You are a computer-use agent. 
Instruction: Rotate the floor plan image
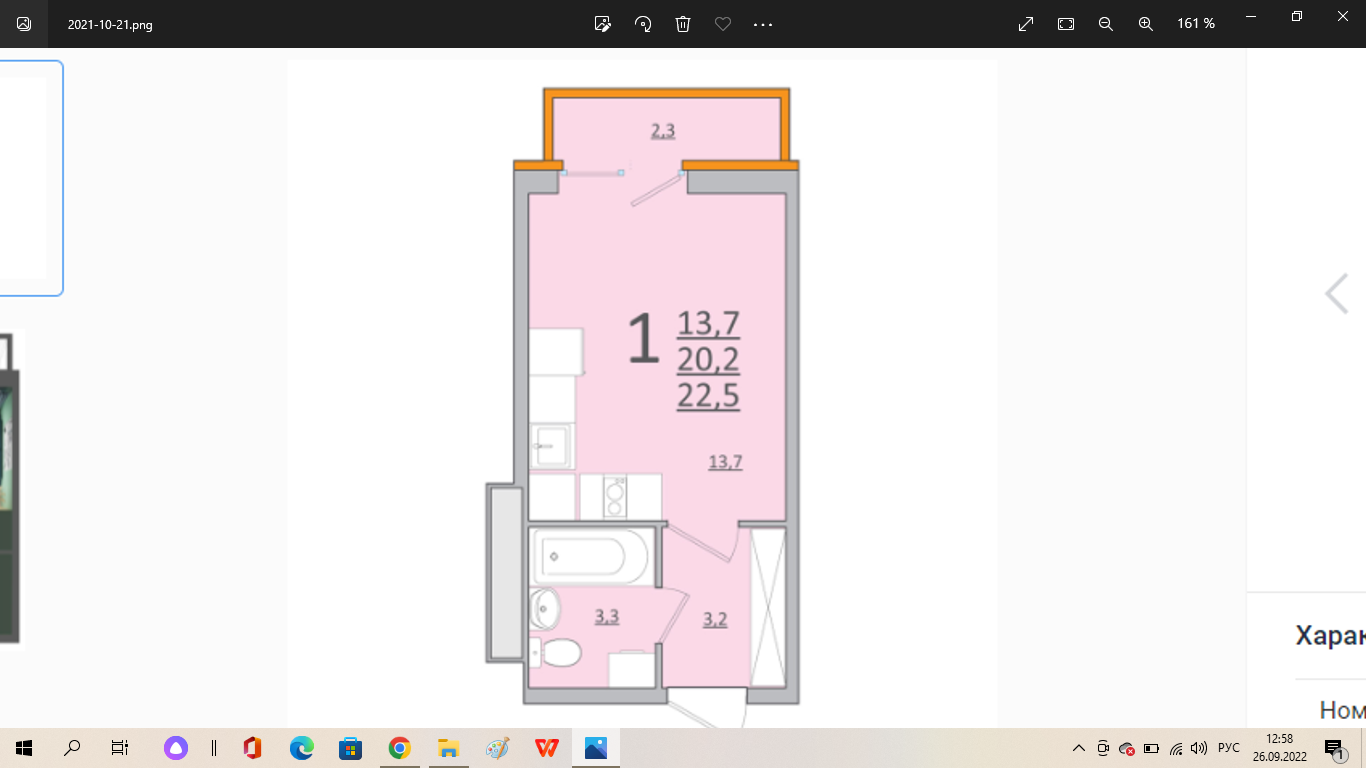(643, 24)
